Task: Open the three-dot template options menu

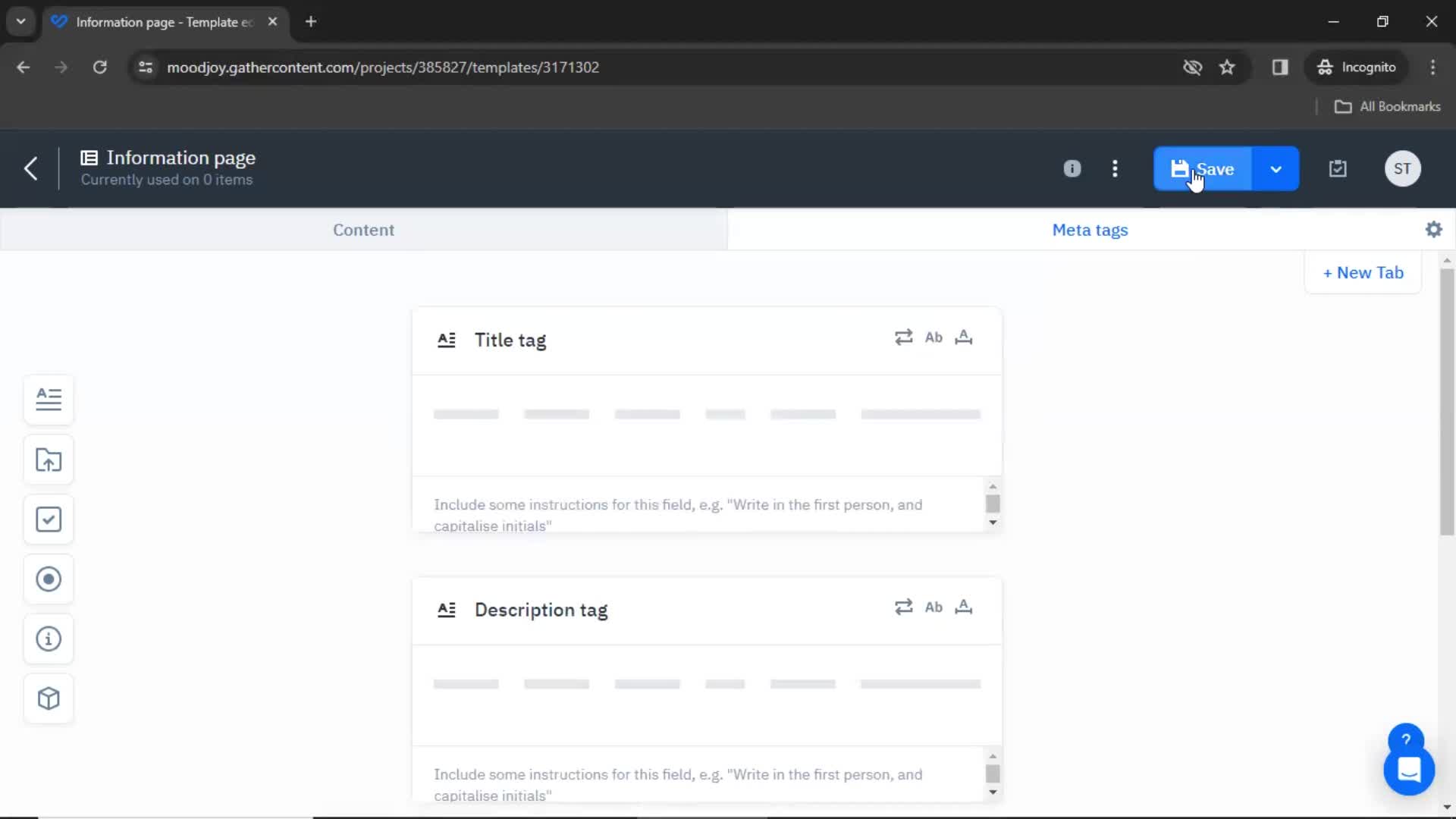Action: tap(1115, 168)
